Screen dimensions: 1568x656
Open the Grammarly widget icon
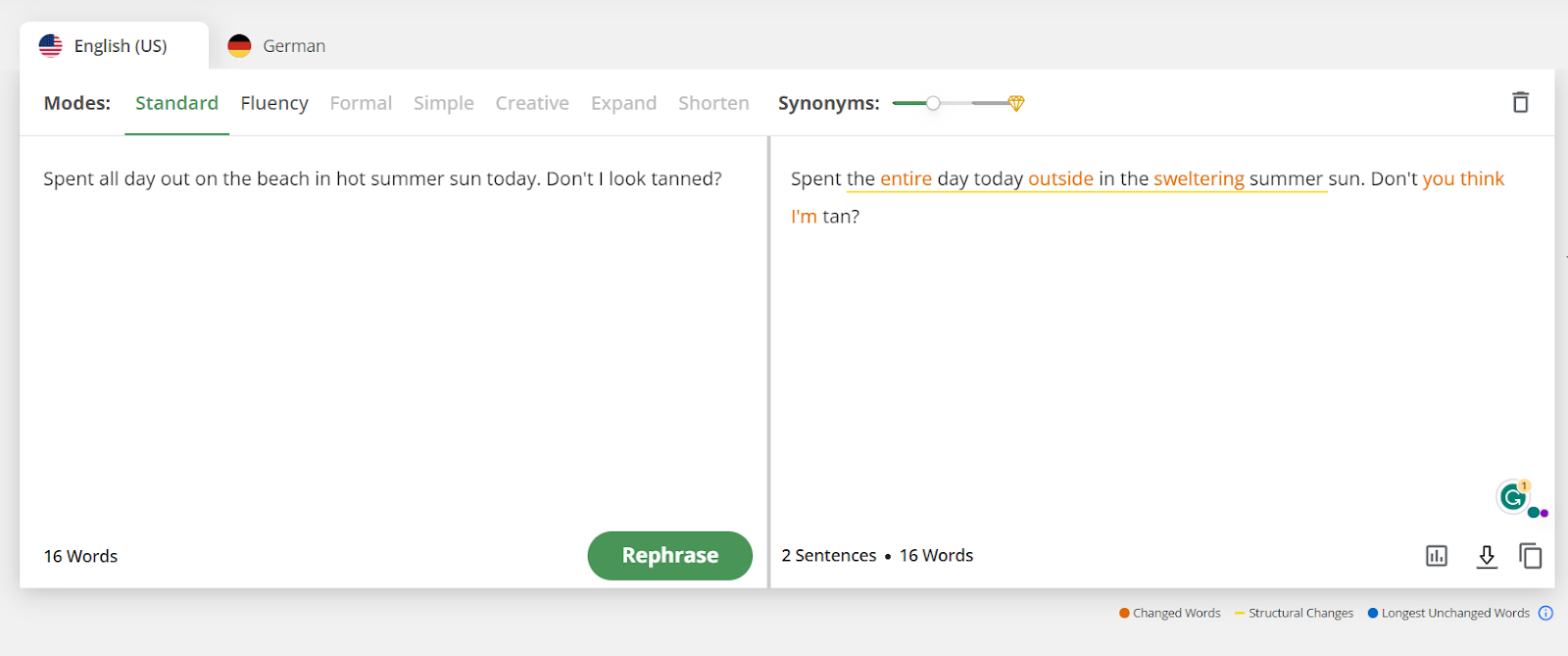(x=1513, y=497)
